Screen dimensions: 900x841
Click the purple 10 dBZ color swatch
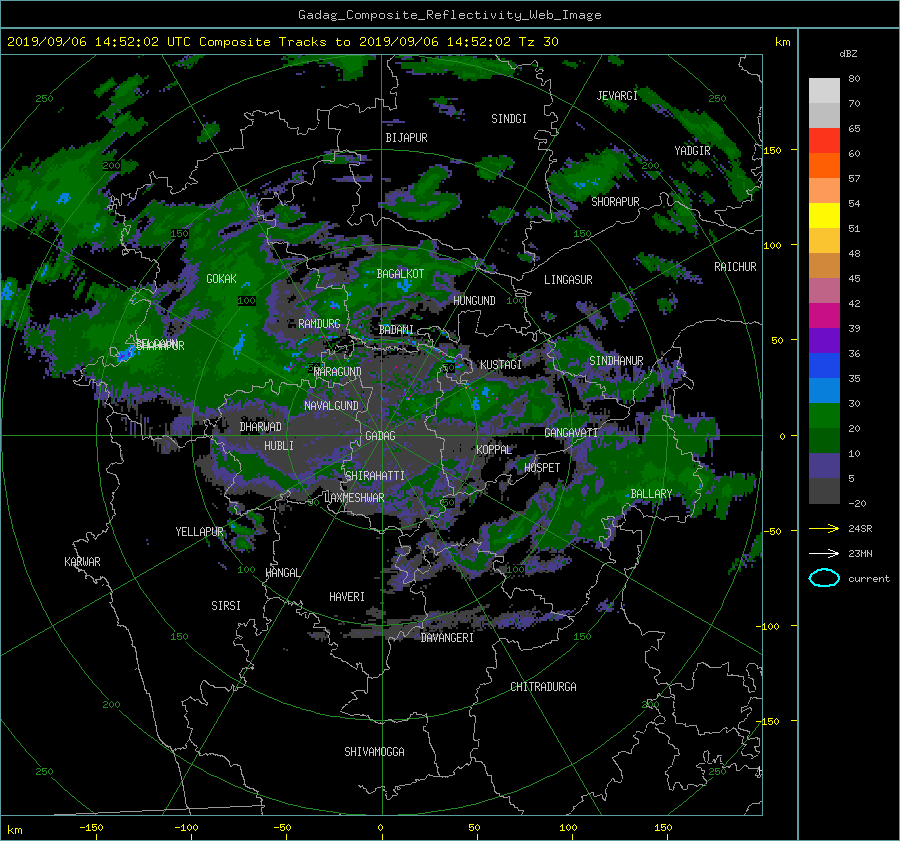824,465
